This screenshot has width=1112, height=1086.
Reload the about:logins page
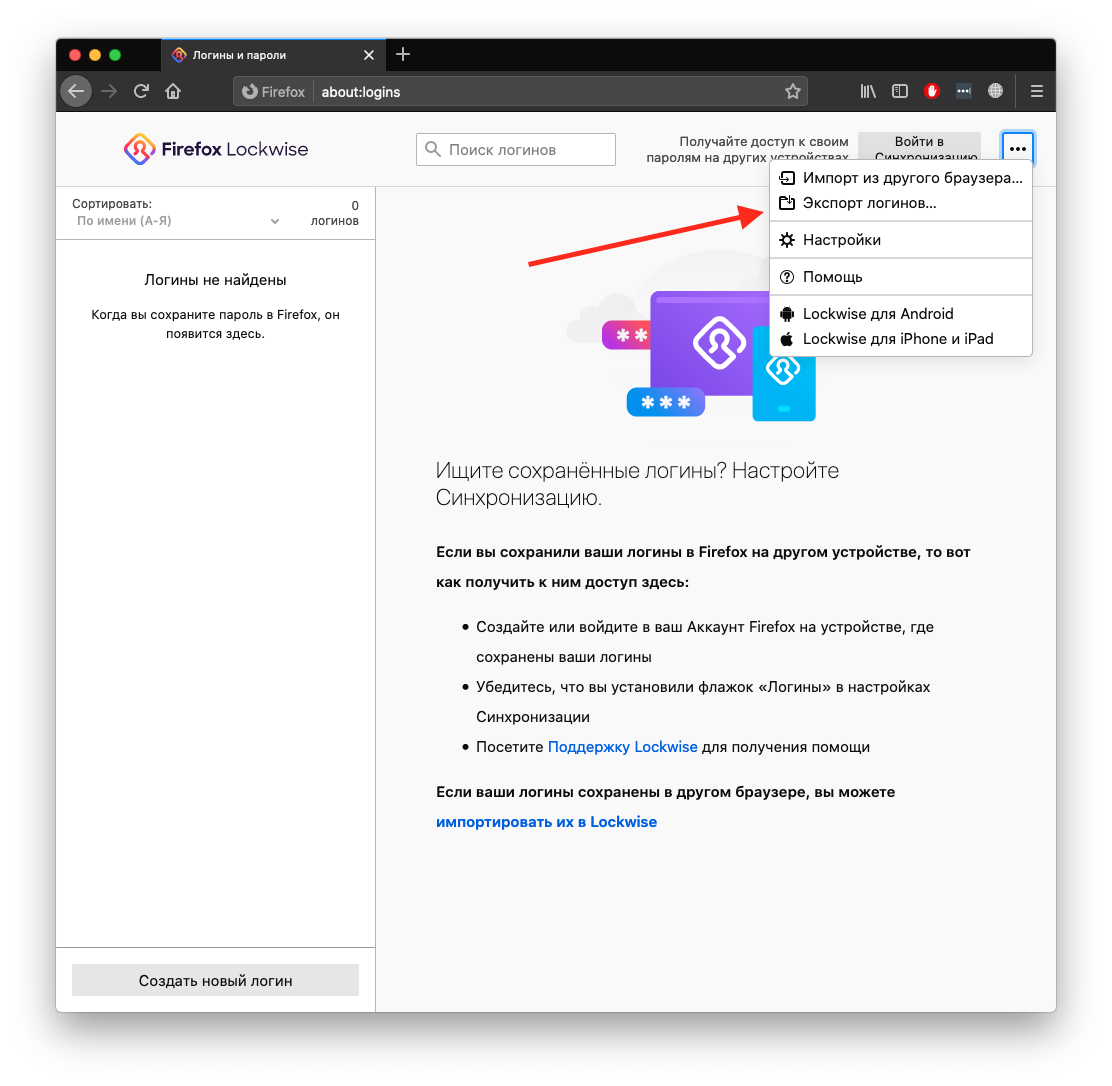pyautogui.click(x=141, y=92)
